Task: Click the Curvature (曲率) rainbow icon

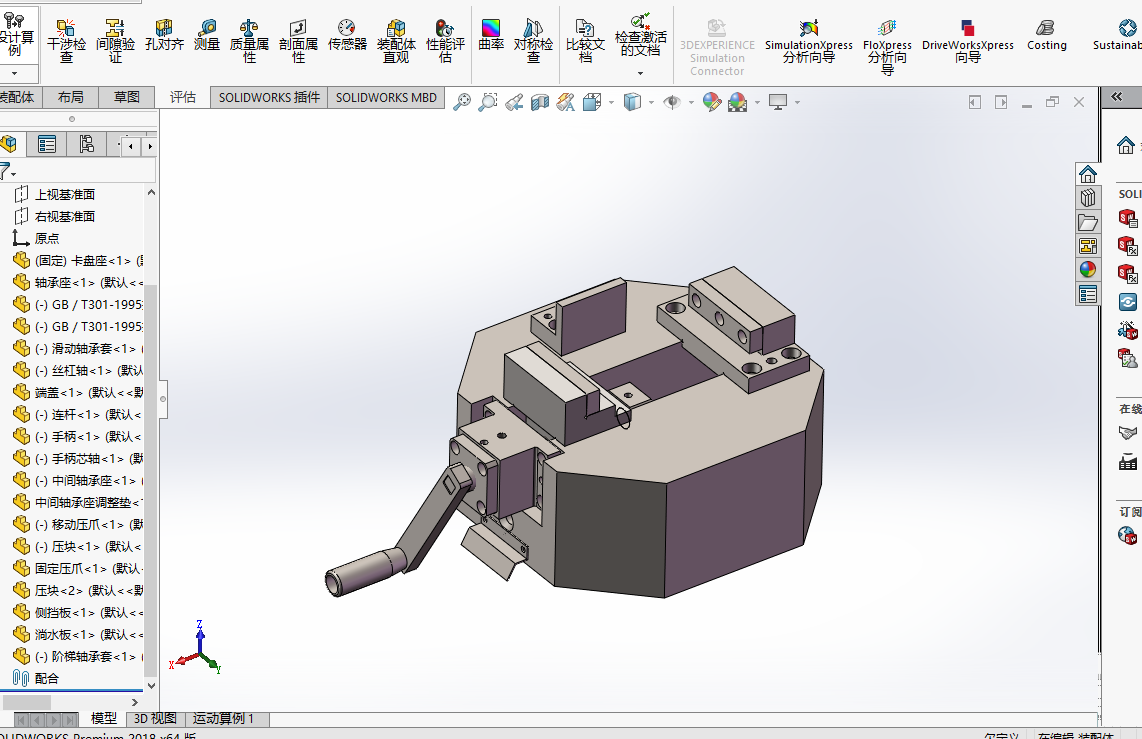Action: [x=491, y=36]
